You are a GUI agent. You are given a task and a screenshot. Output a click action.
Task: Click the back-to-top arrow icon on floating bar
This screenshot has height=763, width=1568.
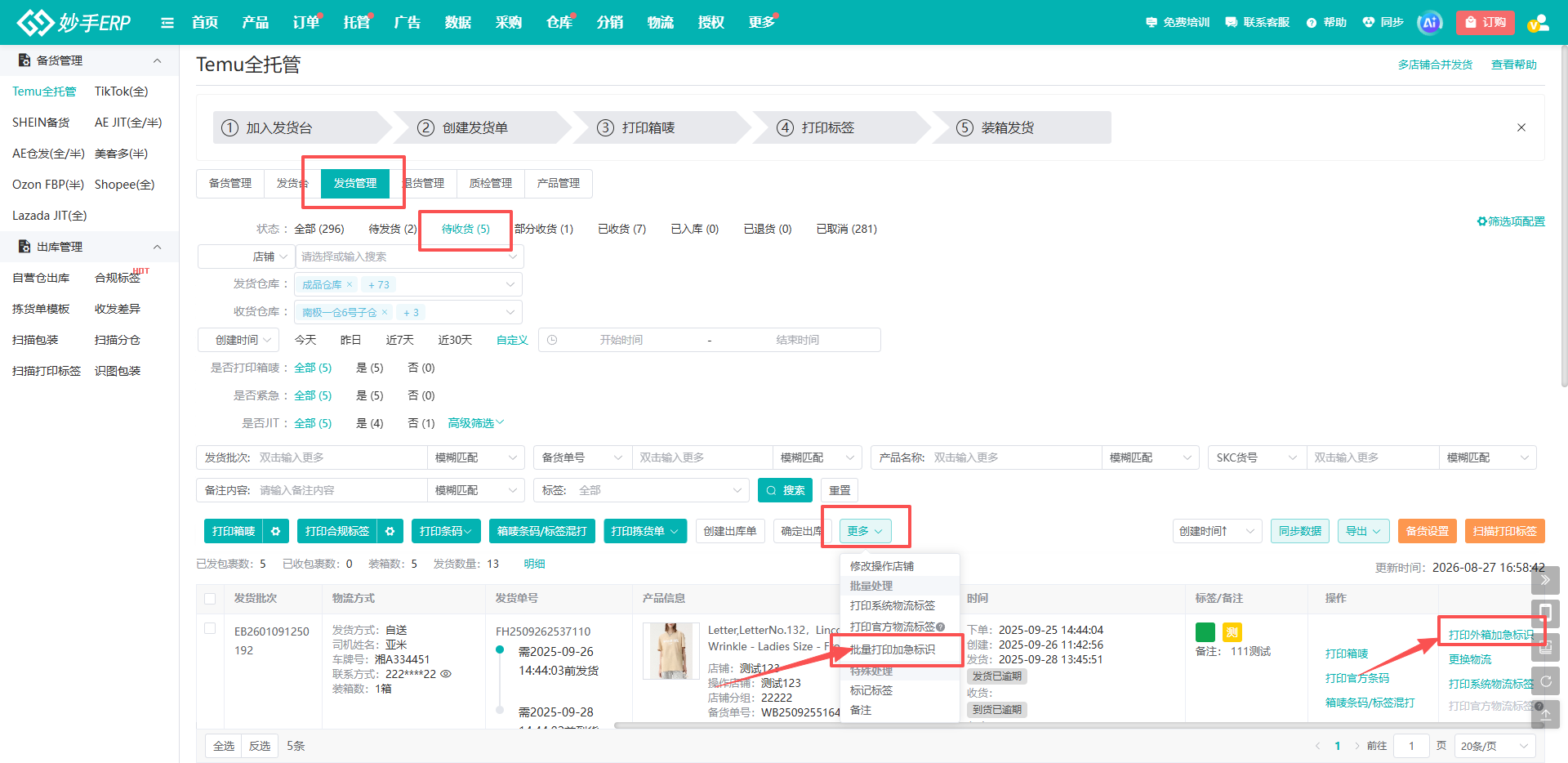coord(1545,714)
